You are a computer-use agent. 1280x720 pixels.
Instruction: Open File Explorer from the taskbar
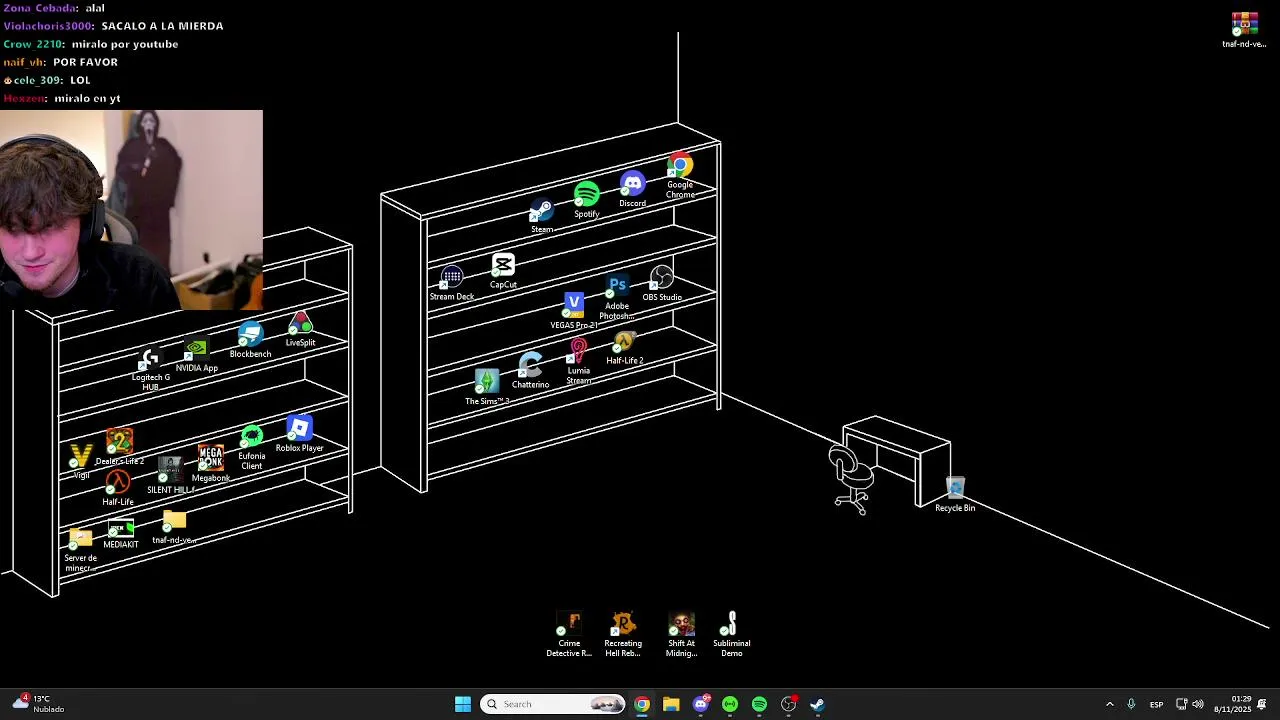pyautogui.click(x=671, y=704)
